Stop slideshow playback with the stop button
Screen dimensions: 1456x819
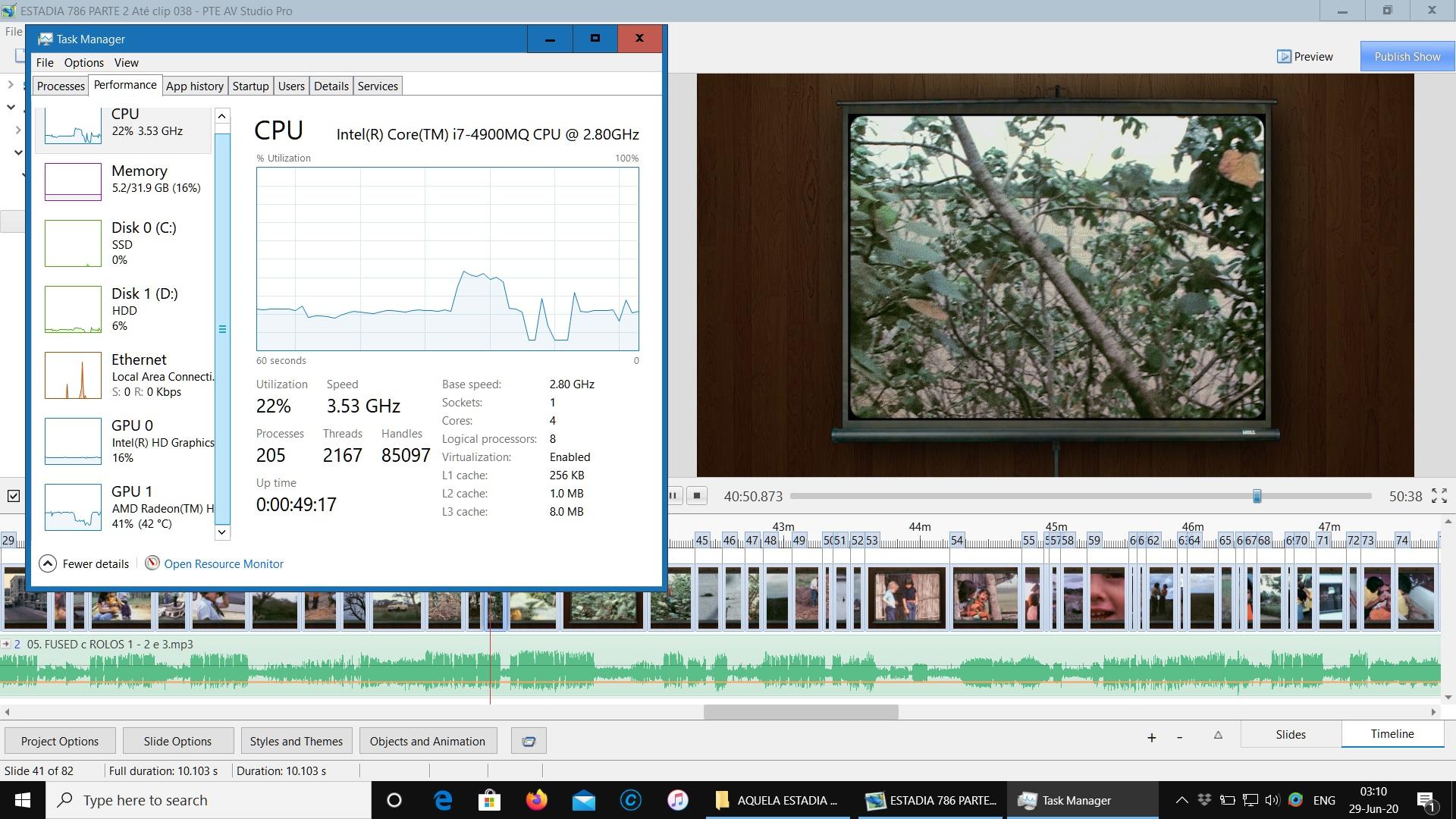point(696,496)
